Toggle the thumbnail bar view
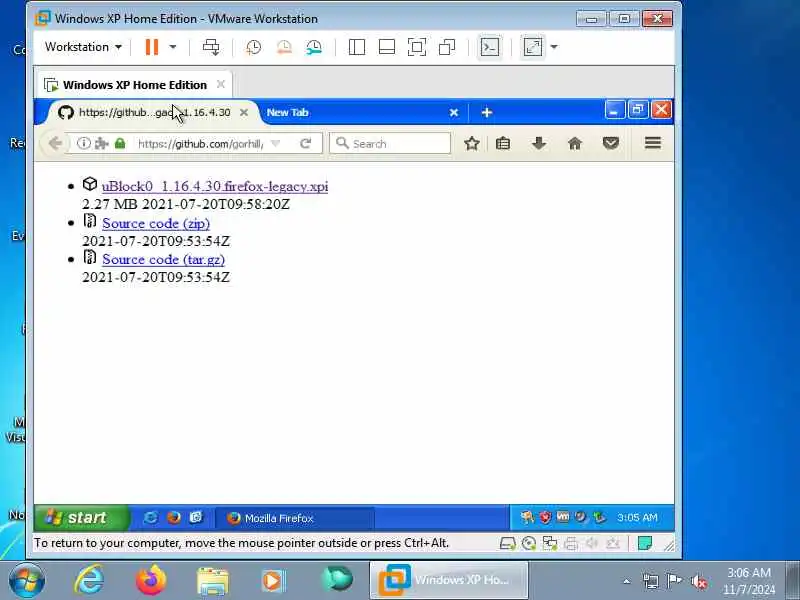Image resolution: width=800 pixels, height=600 pixels. pos(387,47)
